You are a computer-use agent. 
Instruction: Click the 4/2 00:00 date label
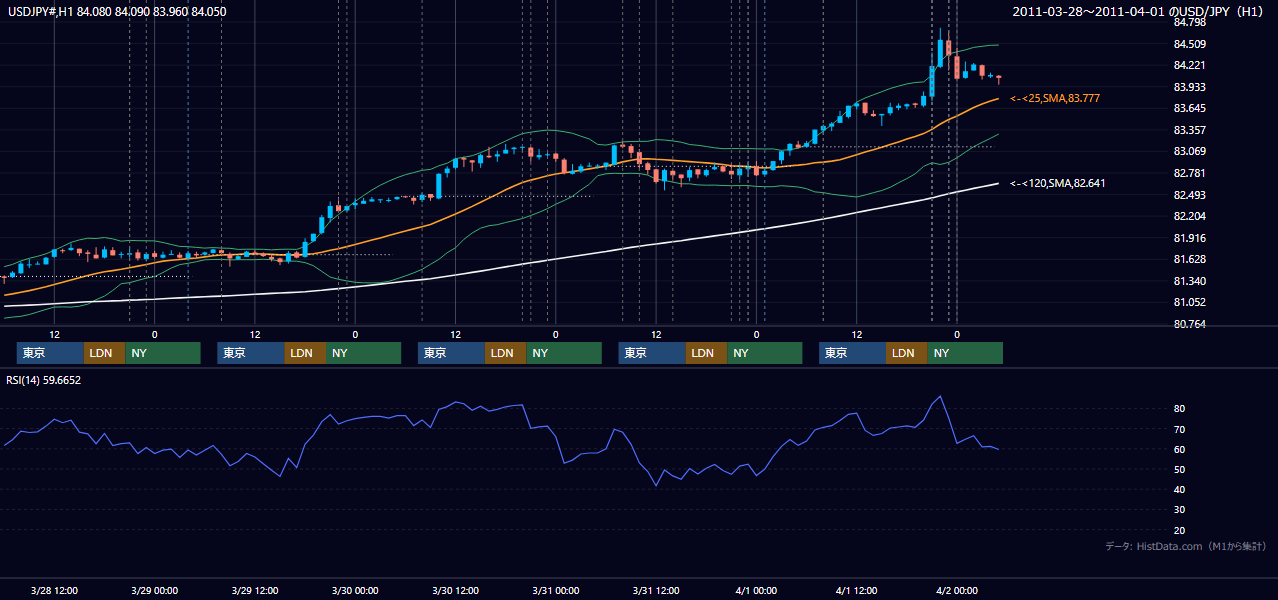point(957,590)
